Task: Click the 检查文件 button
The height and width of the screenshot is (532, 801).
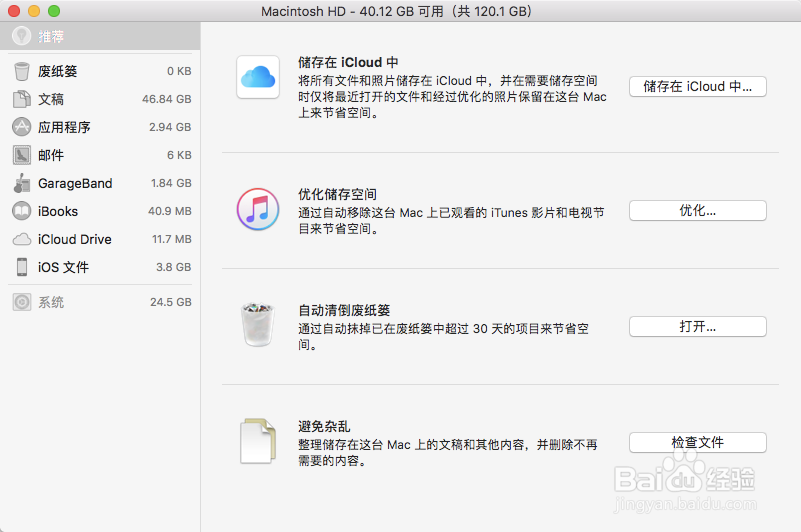Action: click(697, 443)
